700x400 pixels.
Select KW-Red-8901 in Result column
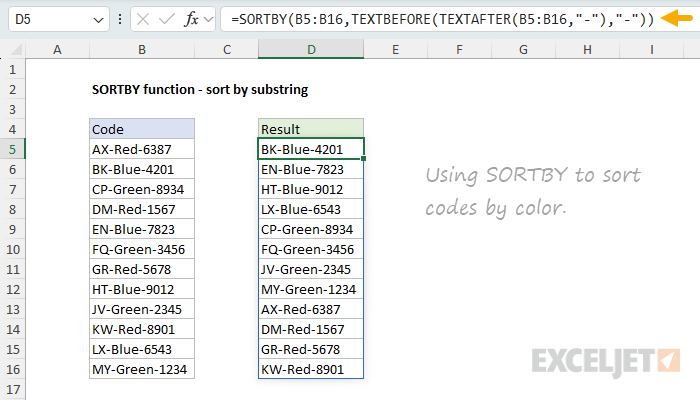tap(311, 369)
